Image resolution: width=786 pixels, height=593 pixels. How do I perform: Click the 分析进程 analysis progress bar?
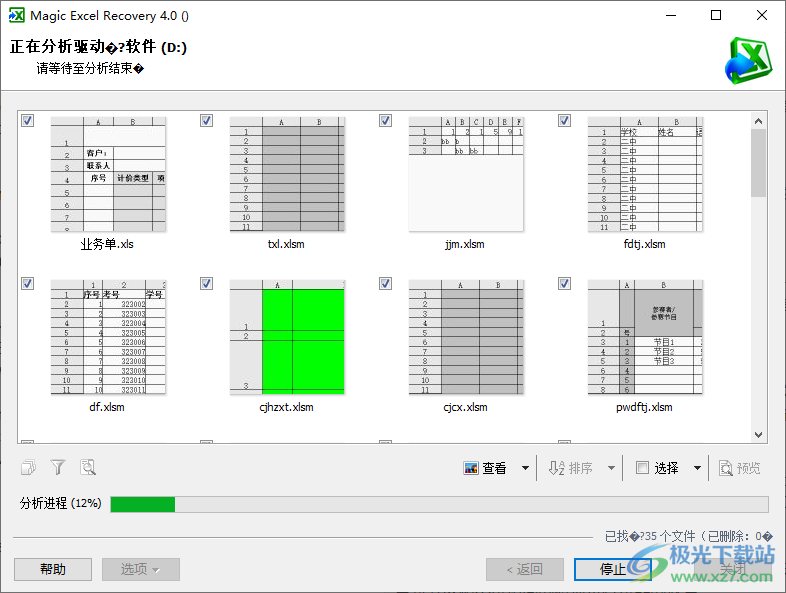(x=439, y=504)
